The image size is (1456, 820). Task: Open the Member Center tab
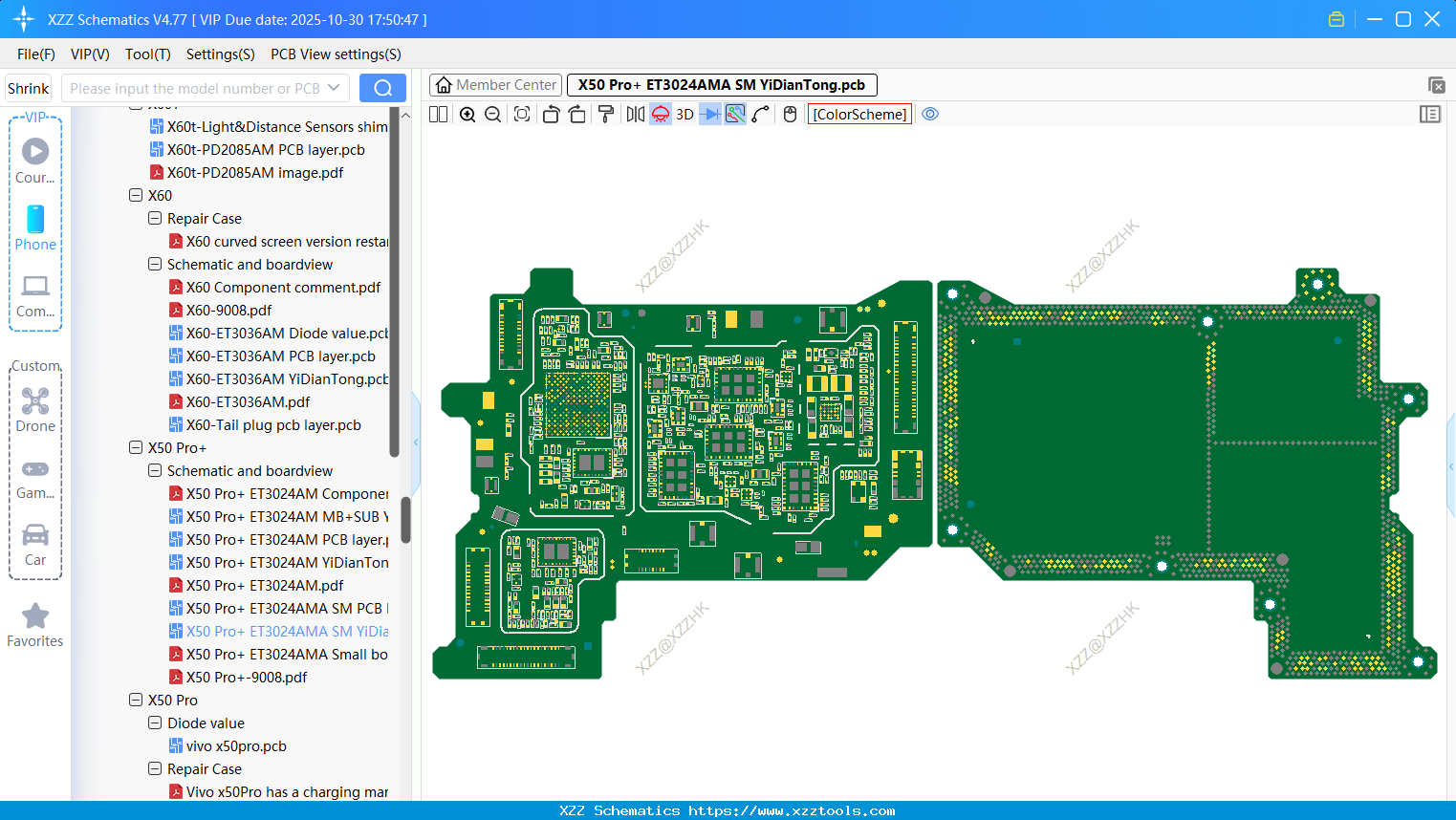pyautogui.click(x=495, y=85)
